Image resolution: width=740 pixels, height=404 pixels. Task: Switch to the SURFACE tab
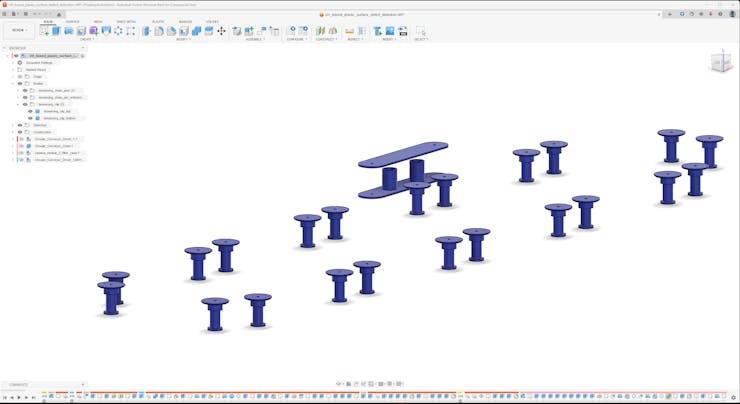click(72, 22)
